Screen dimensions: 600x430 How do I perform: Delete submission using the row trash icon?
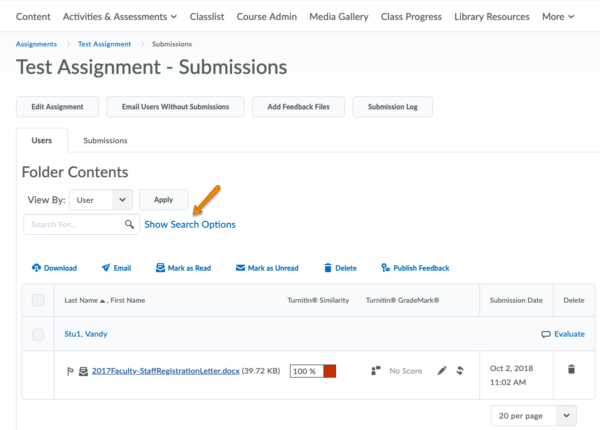coord(571,369)
